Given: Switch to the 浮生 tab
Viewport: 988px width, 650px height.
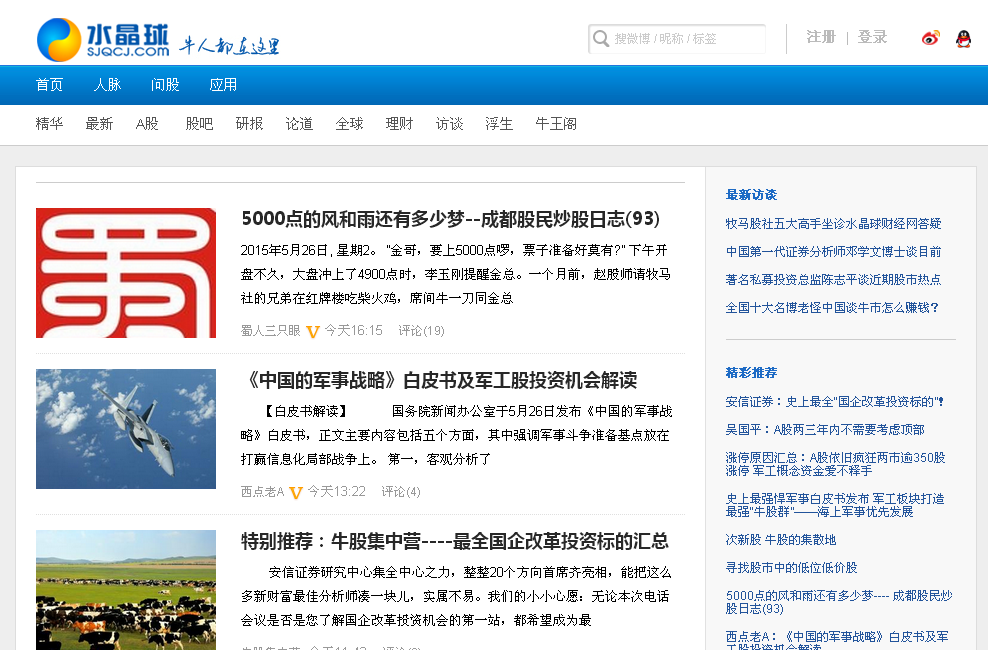Looking at the screenshot, I should tap(499, 124).
